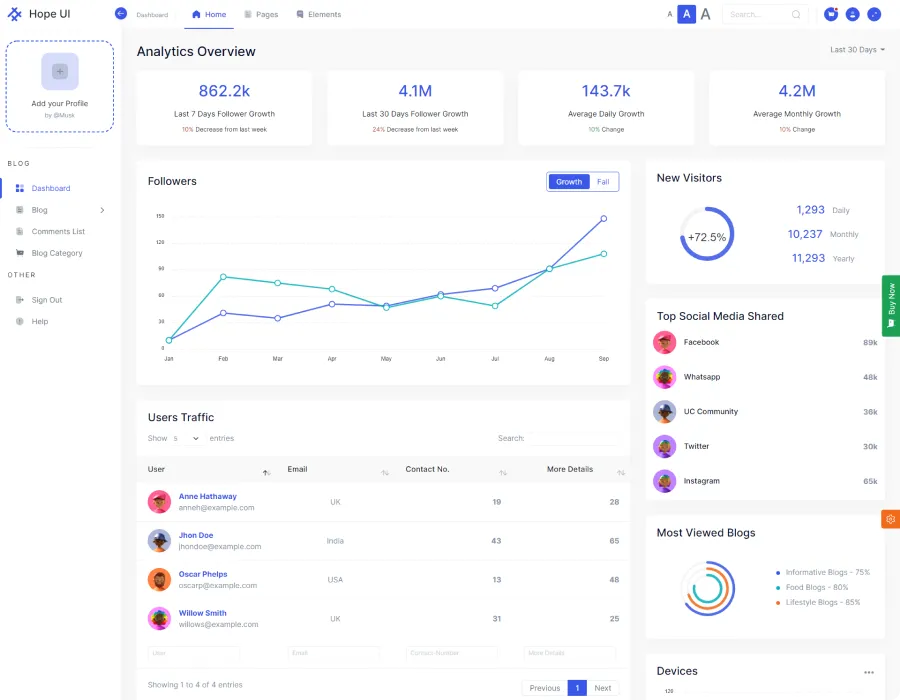Click the Users Traffic search field
This screenshot has height=700, width=900.
coord(572,438)
